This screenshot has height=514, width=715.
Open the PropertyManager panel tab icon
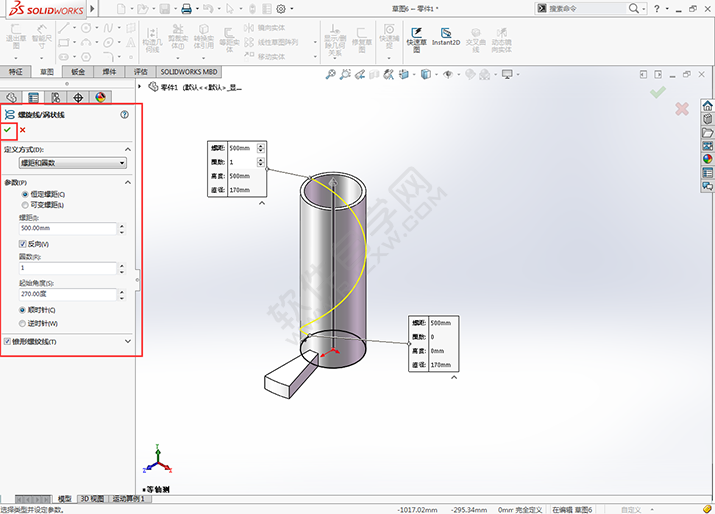pyautogui.click(x=34, y=97)
